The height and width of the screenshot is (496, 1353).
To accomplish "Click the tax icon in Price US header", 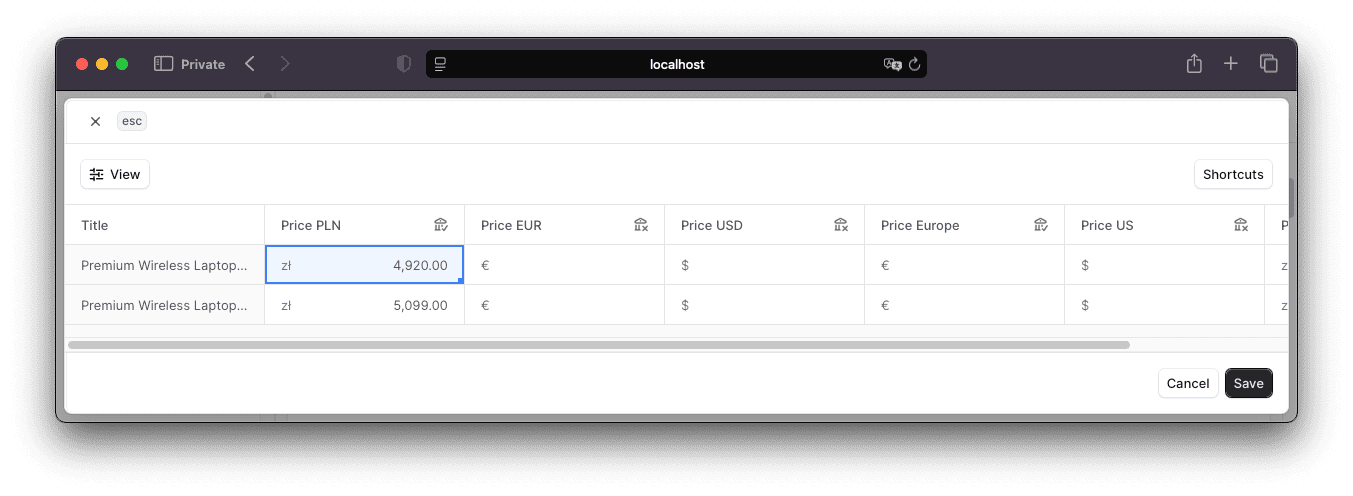I will click(1241, 225).
